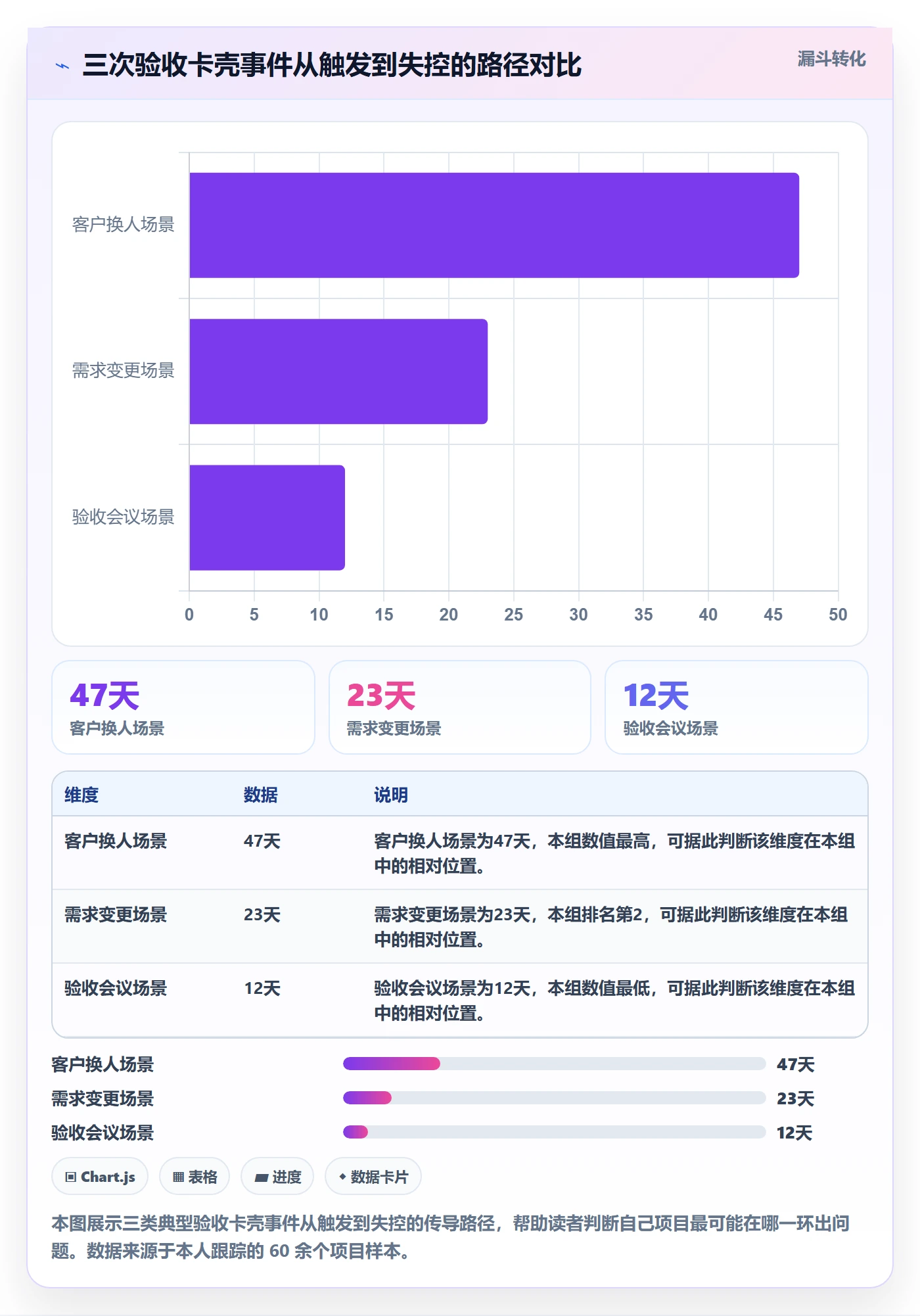Select the 进度 chip

[277, 1177]
